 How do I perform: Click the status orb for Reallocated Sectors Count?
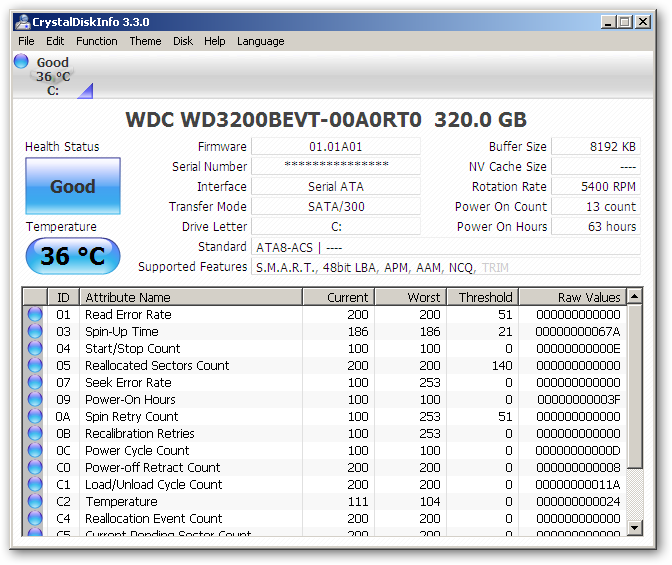(x=35, y=365)
